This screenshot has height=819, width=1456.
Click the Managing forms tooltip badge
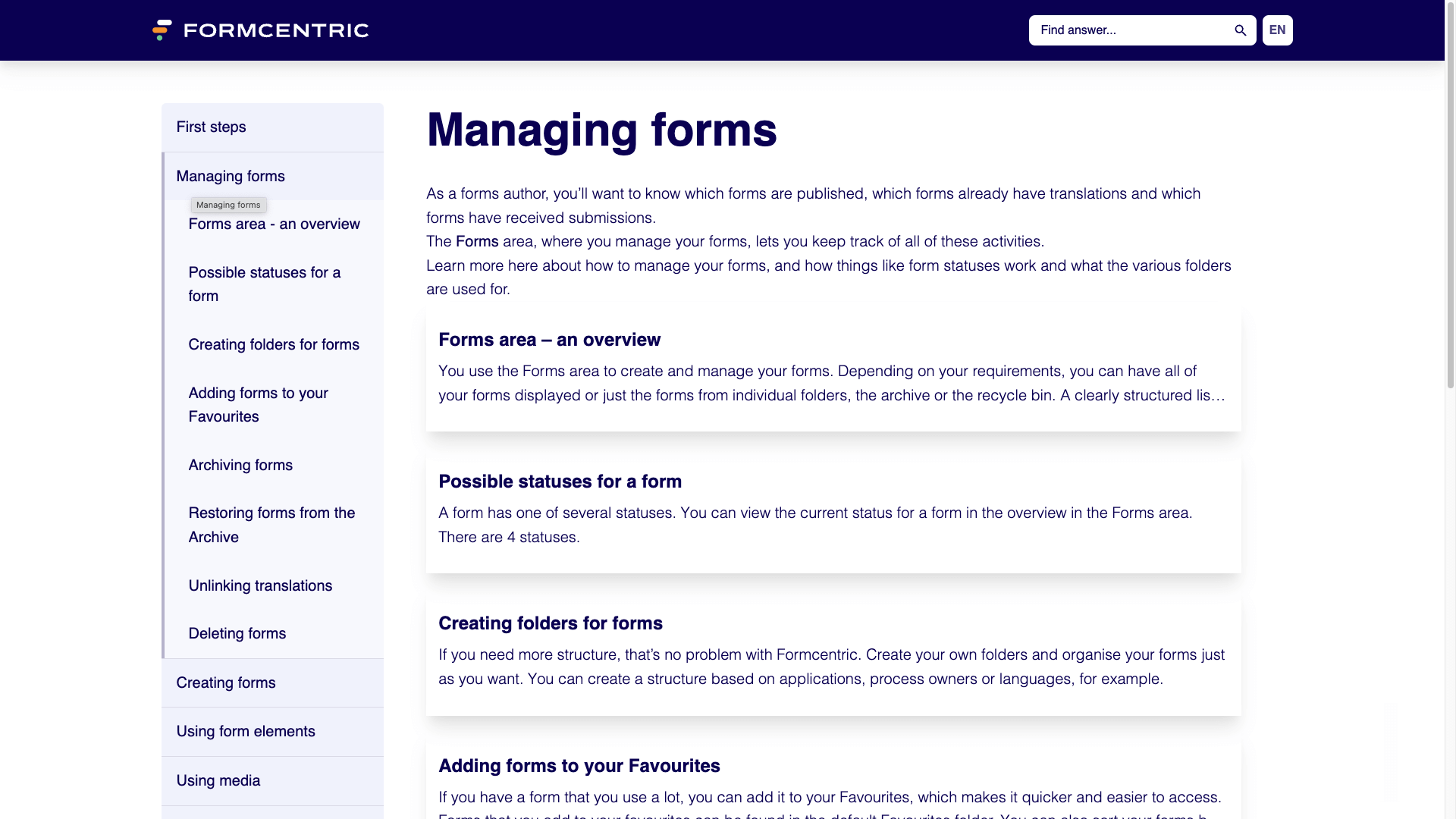click(x=228, y=205)
